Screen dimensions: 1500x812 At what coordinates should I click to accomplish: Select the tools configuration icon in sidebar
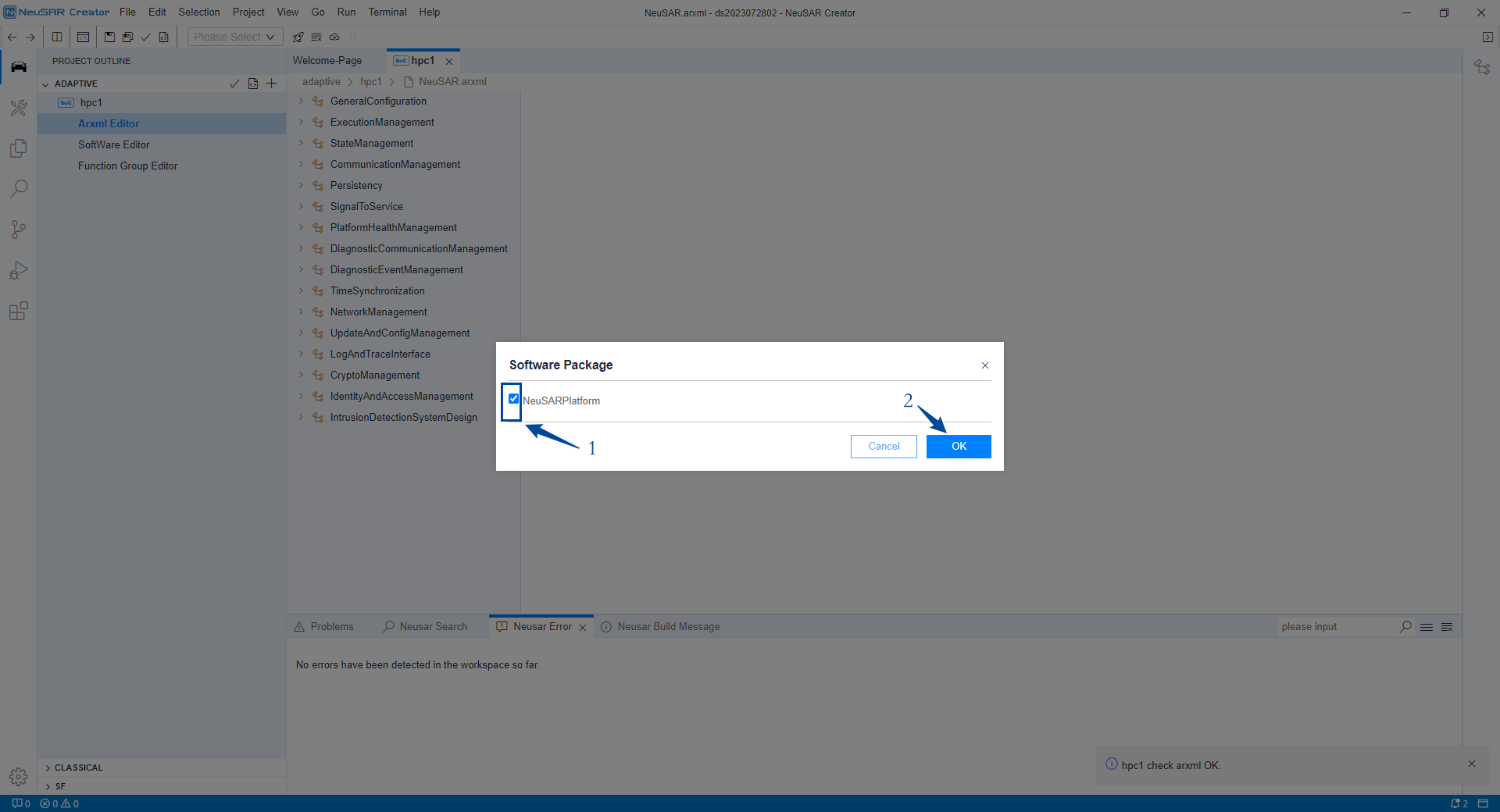click(18, 108)
